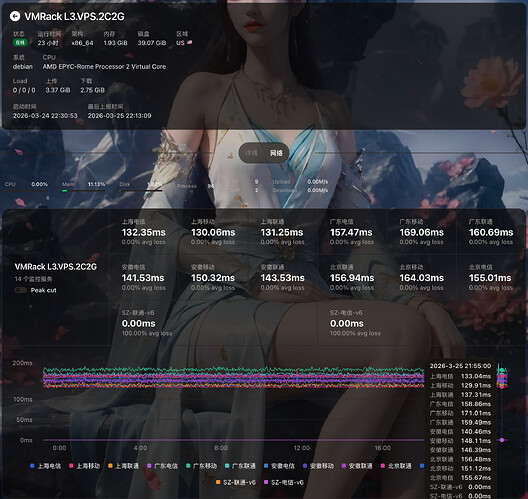Select the 上海电信 132.35ms latency card
Image resolution: width=528 pixels, height=499 pixels.
(145, 232)
